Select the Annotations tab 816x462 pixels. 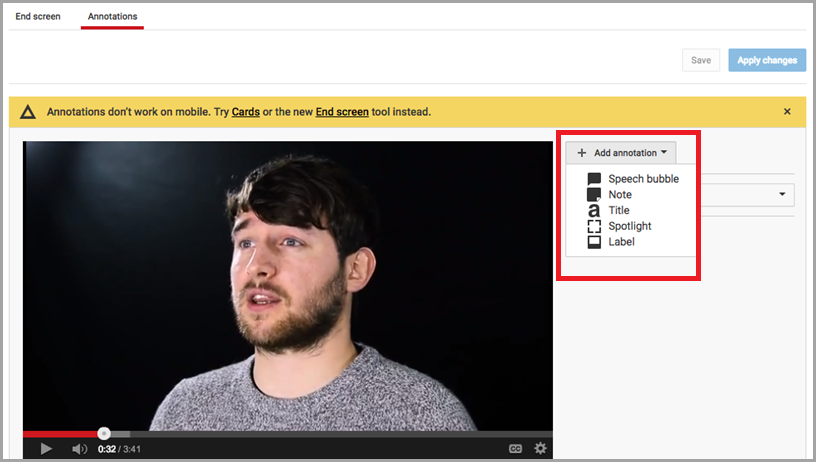pyautogui.click(x=112, y=17)
